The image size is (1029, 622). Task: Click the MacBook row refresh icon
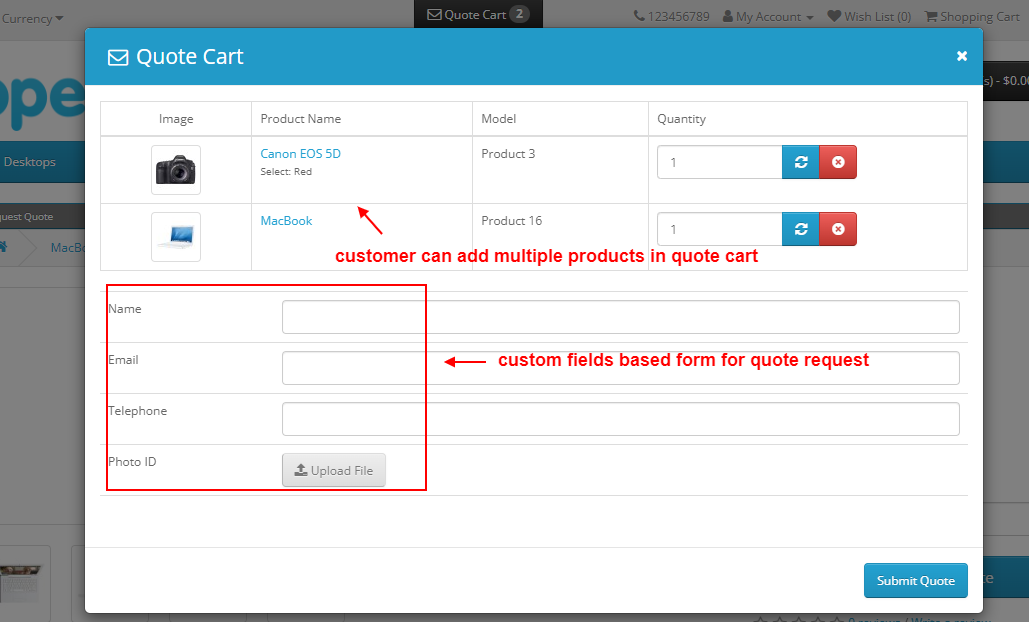[801, 229]
